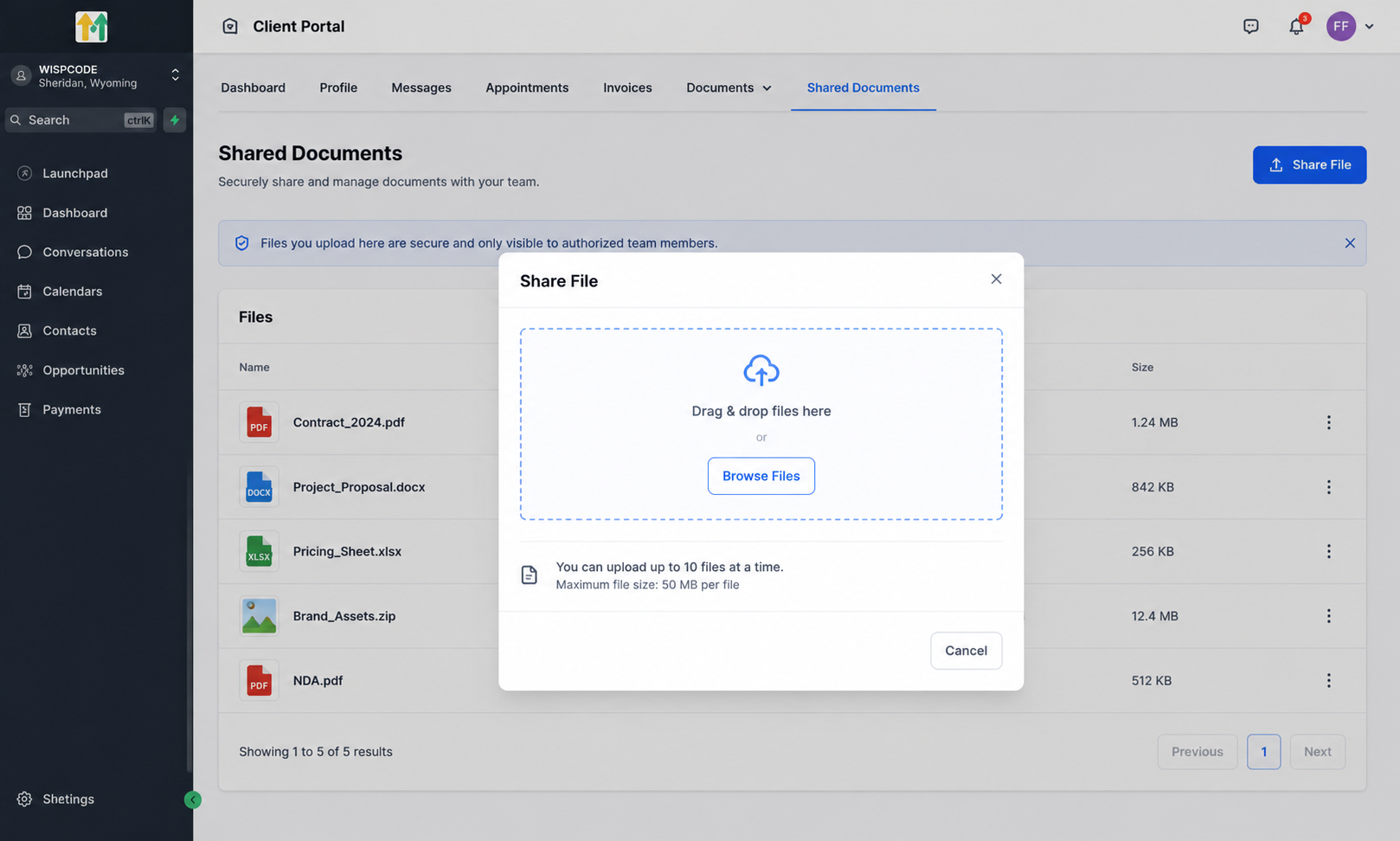Click the 842 KB size value

click(1153, 487)
